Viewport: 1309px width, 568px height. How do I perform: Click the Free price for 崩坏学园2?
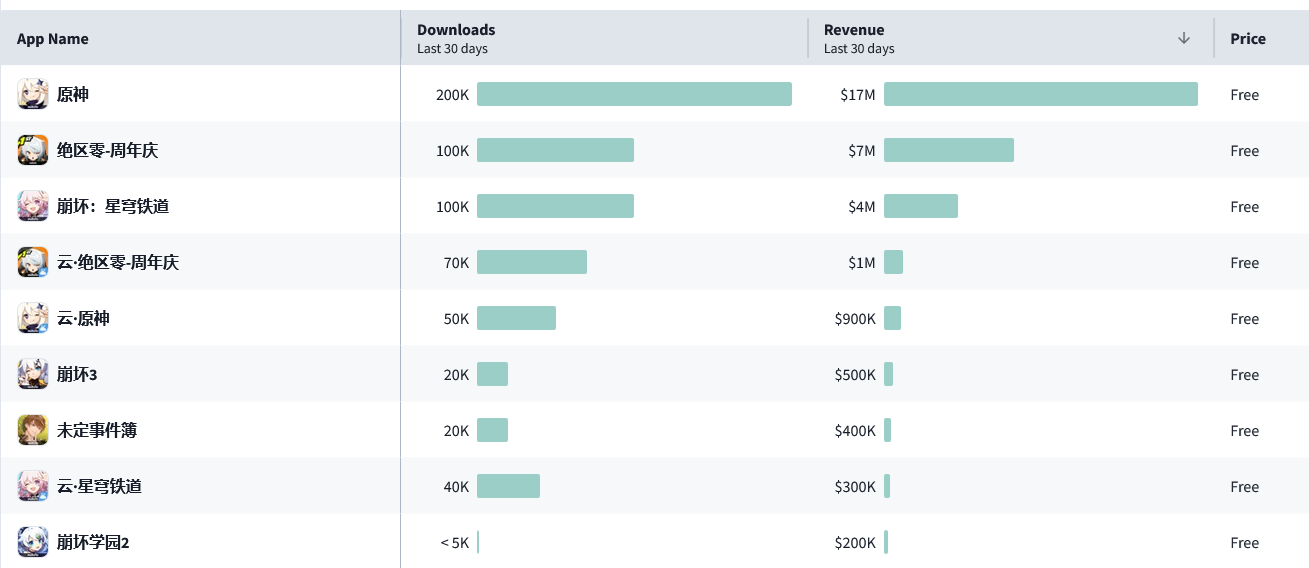tap(1245, 543)
